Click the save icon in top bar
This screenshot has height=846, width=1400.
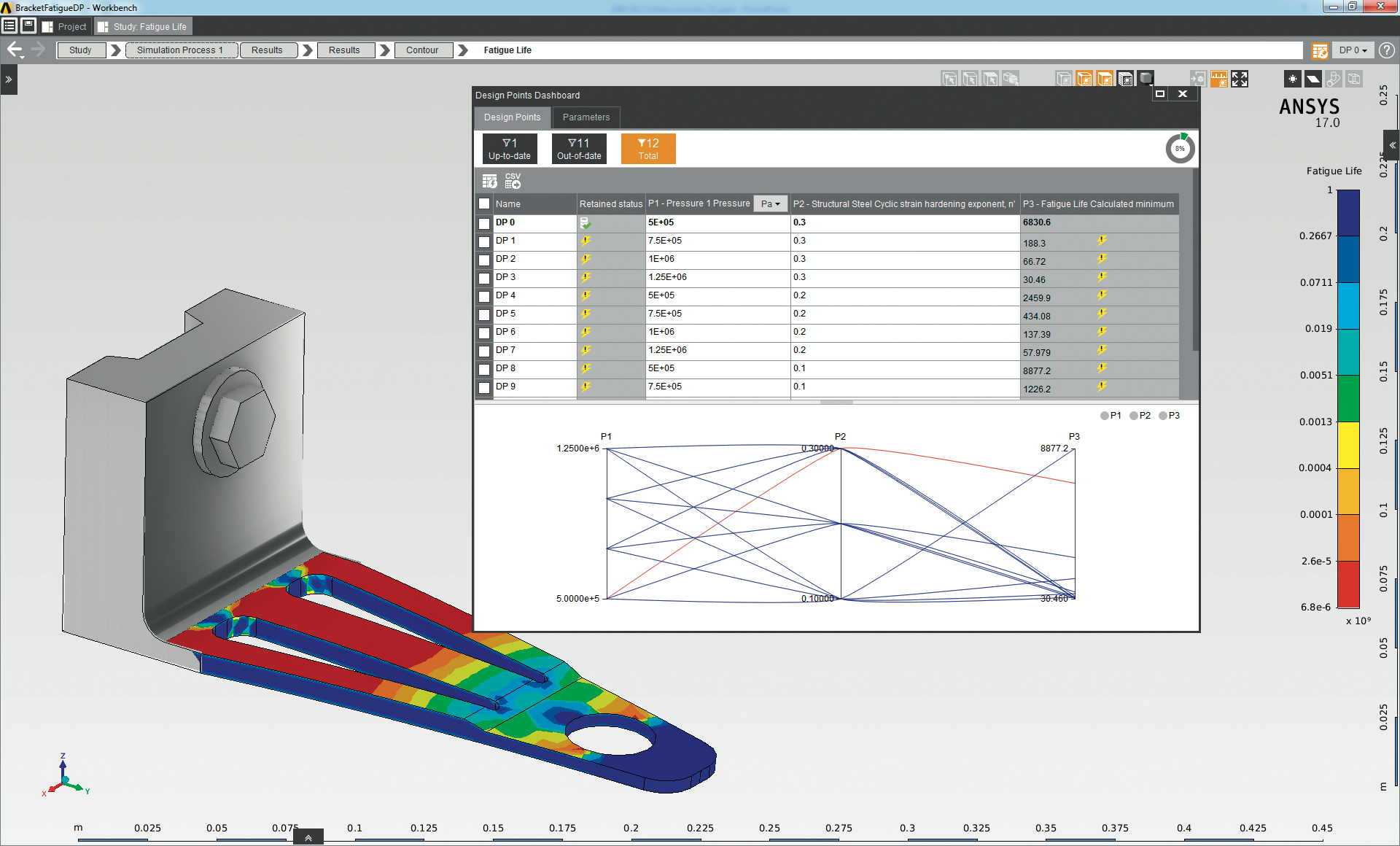tap(28, 26)
